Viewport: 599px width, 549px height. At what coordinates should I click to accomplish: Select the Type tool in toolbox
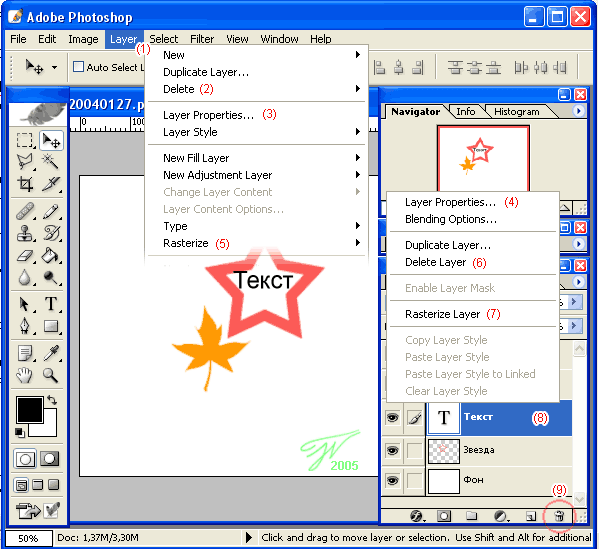[x=51, y=304]
